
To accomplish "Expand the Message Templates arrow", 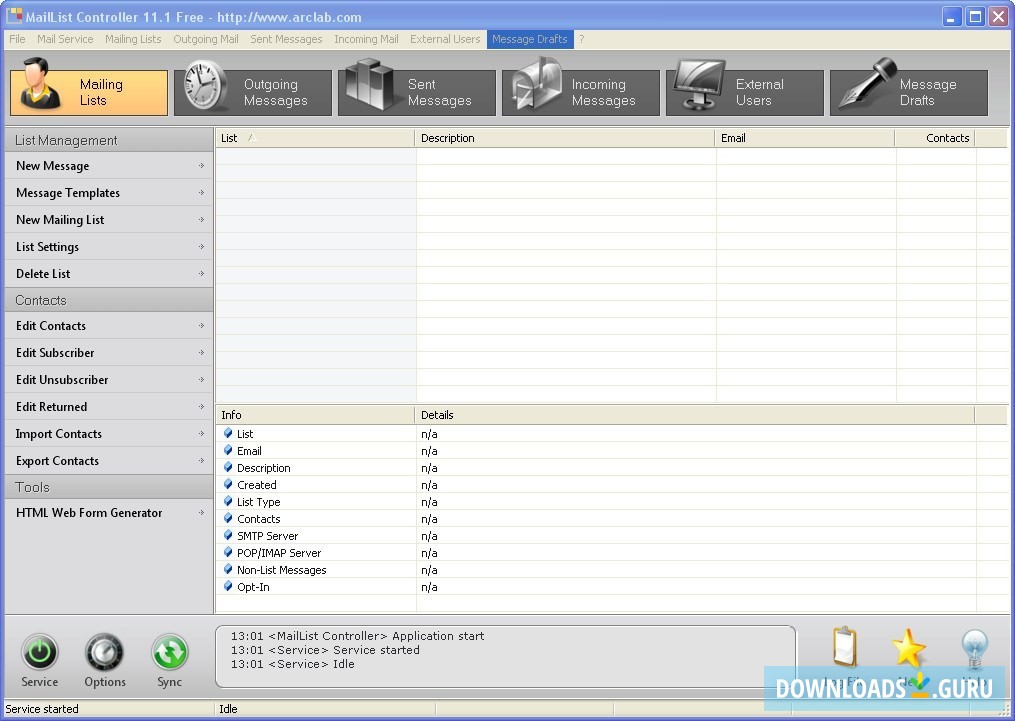I will 201,193.
